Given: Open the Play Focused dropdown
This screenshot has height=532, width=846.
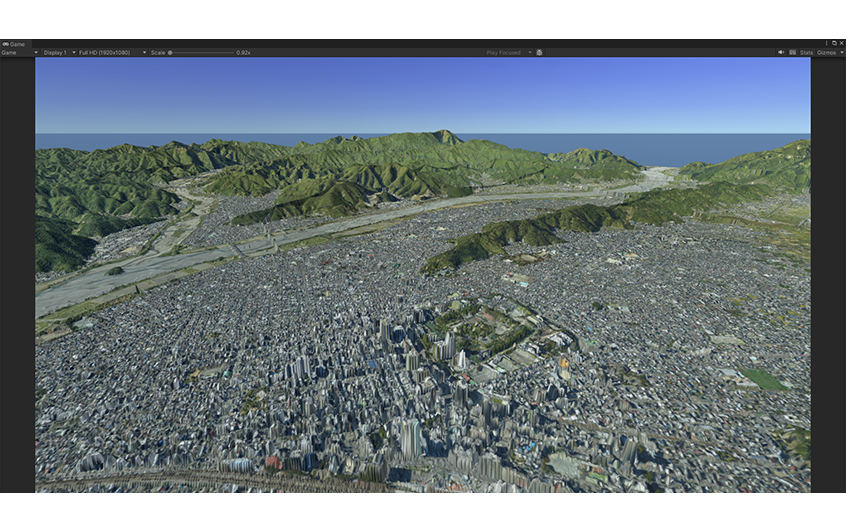Looking at the screenshot, I should (x=506, y=53).
